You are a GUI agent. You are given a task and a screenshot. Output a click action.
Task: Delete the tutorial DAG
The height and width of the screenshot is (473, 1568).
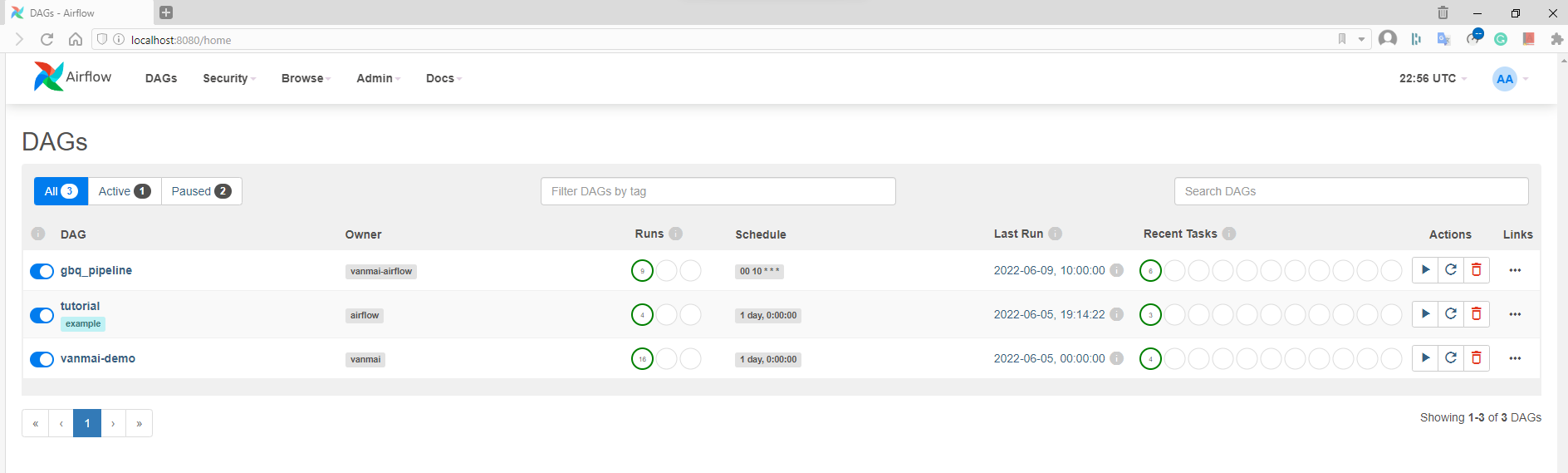(x=1477, y=314)
